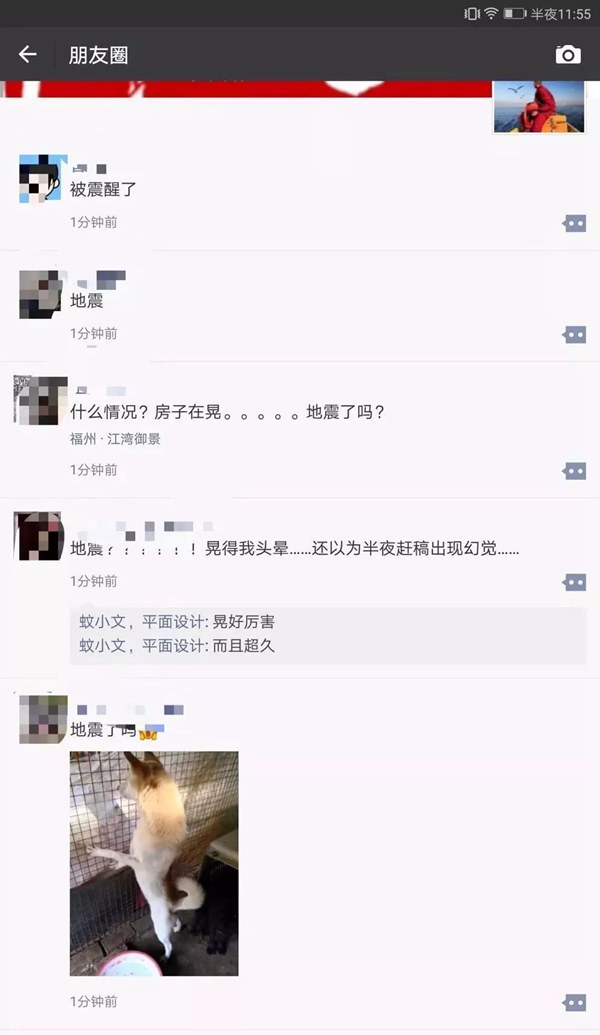Tap the 朋友圈 title text
The image size is (600, 1035).
point(98,55)
